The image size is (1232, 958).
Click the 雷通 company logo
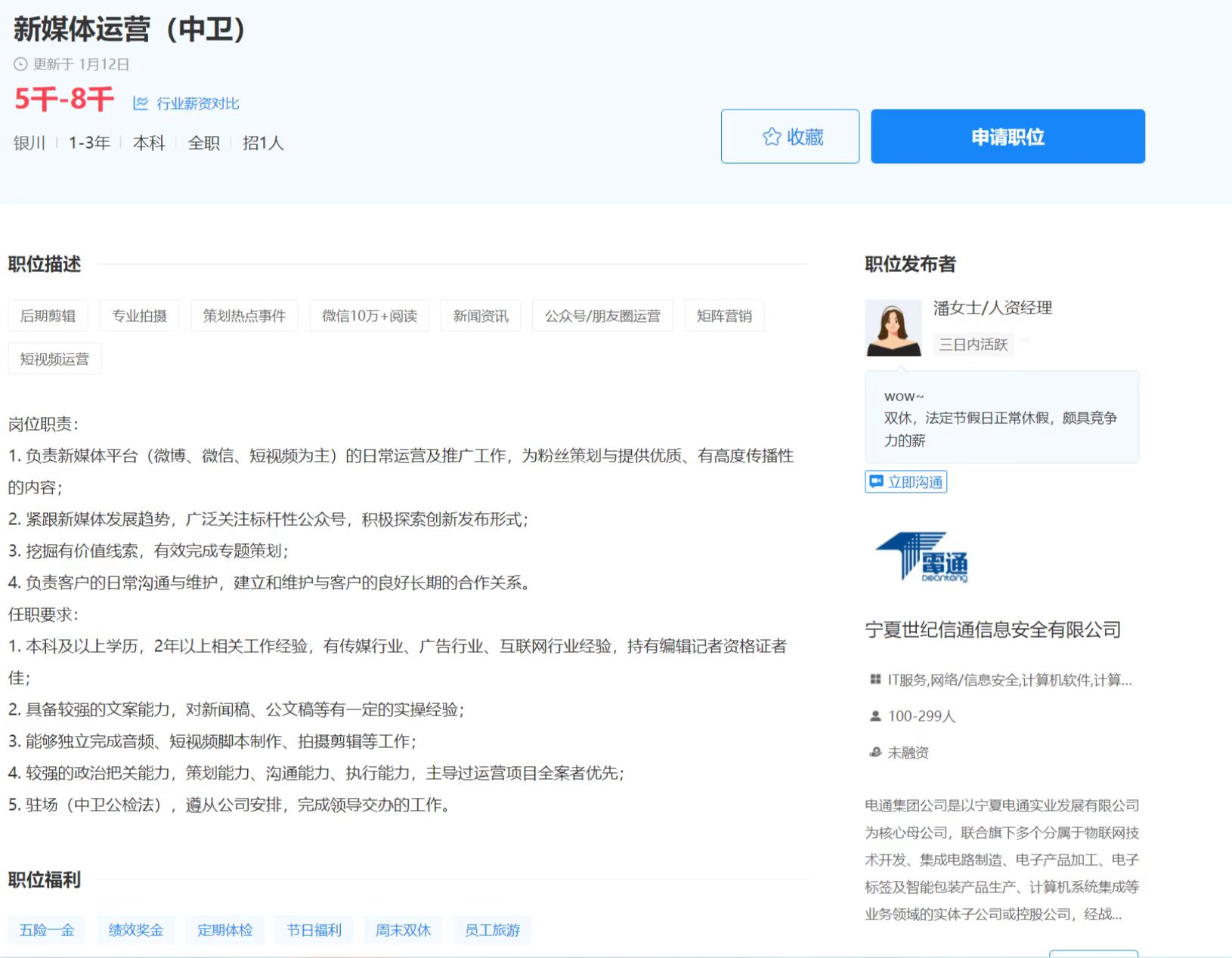click(922, 558)
